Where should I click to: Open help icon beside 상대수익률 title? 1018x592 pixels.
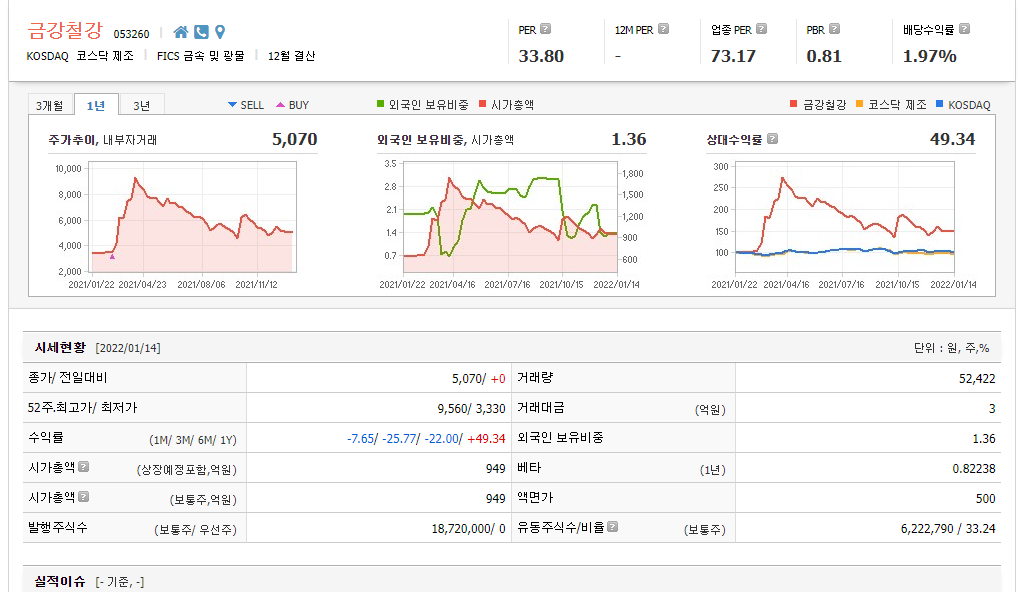pos(772,138)
